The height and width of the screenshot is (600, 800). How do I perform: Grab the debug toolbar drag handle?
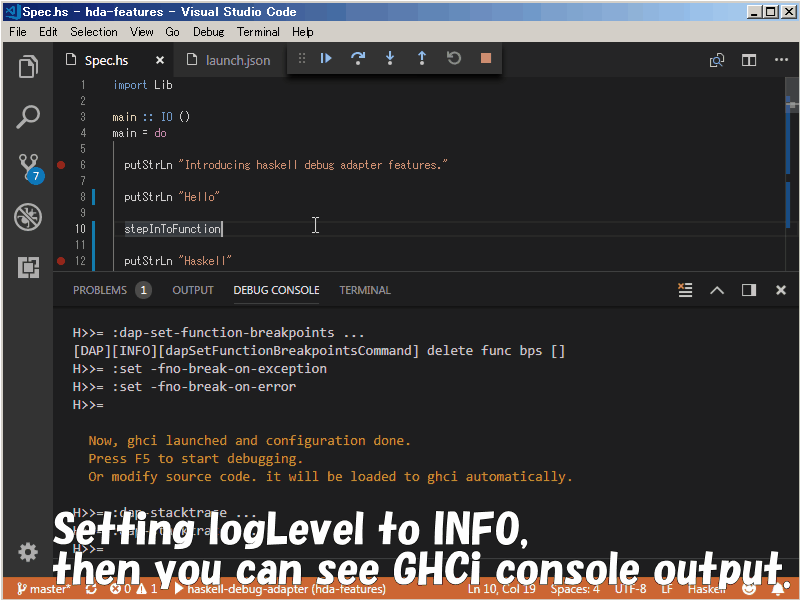point(302,59)
